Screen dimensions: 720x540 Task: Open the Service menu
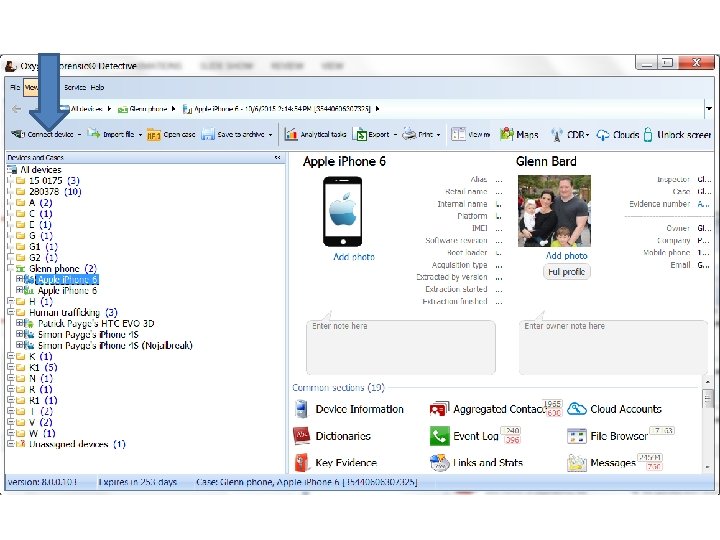[75, 87]
